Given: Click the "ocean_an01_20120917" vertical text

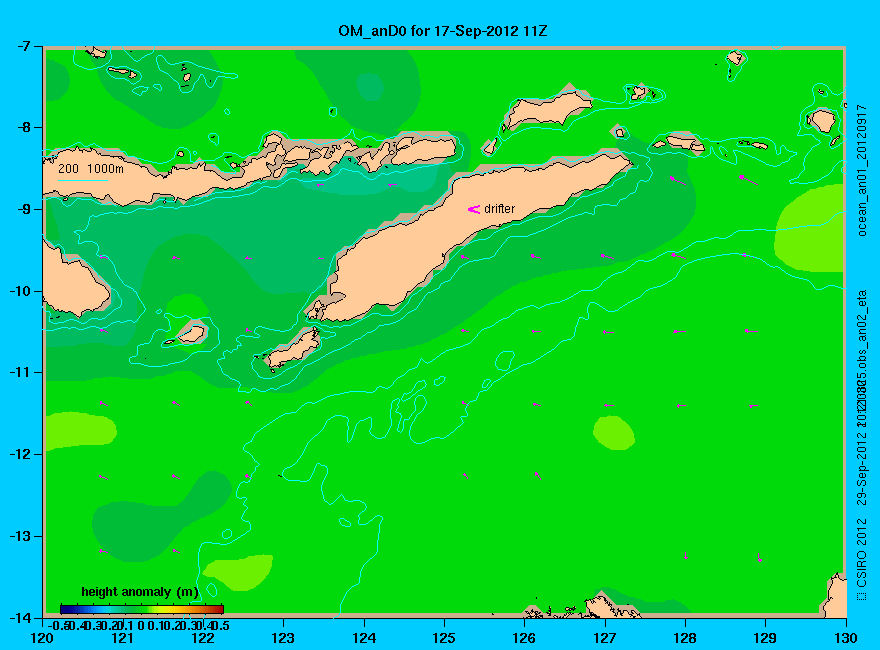Looking at the screenshot, I should tap(861, 171).
